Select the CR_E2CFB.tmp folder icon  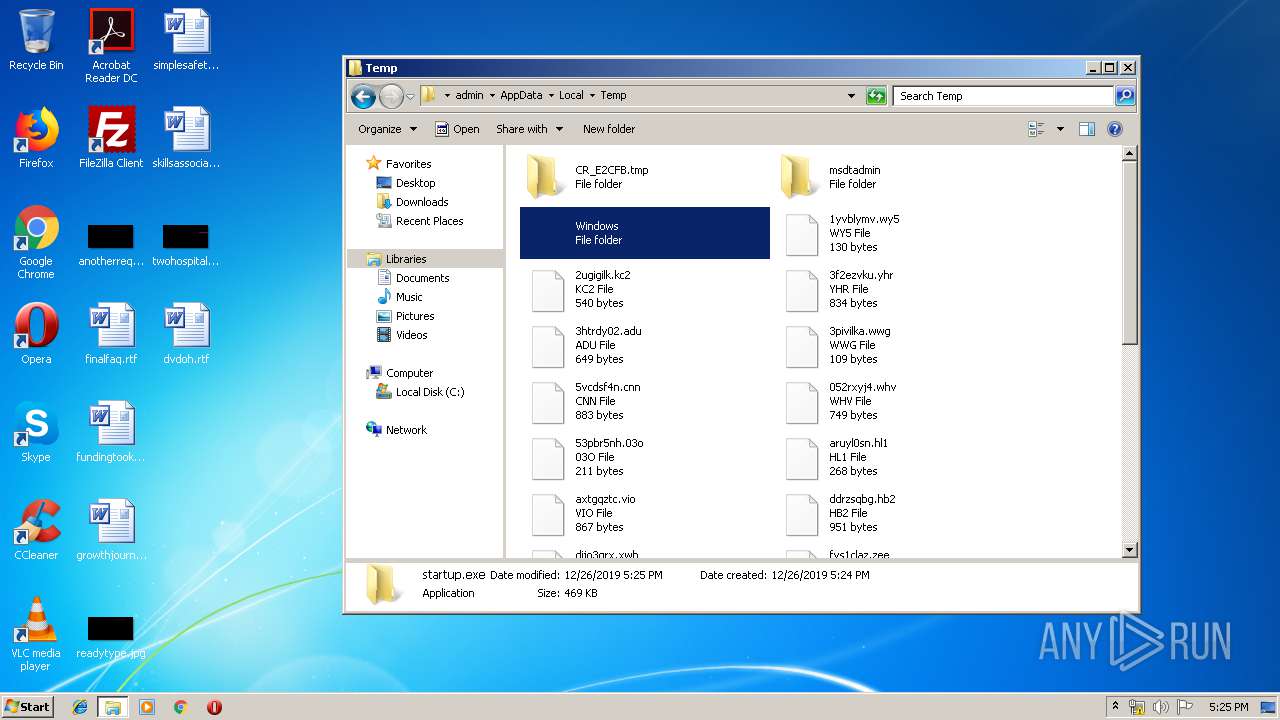[x=545, y=177]
